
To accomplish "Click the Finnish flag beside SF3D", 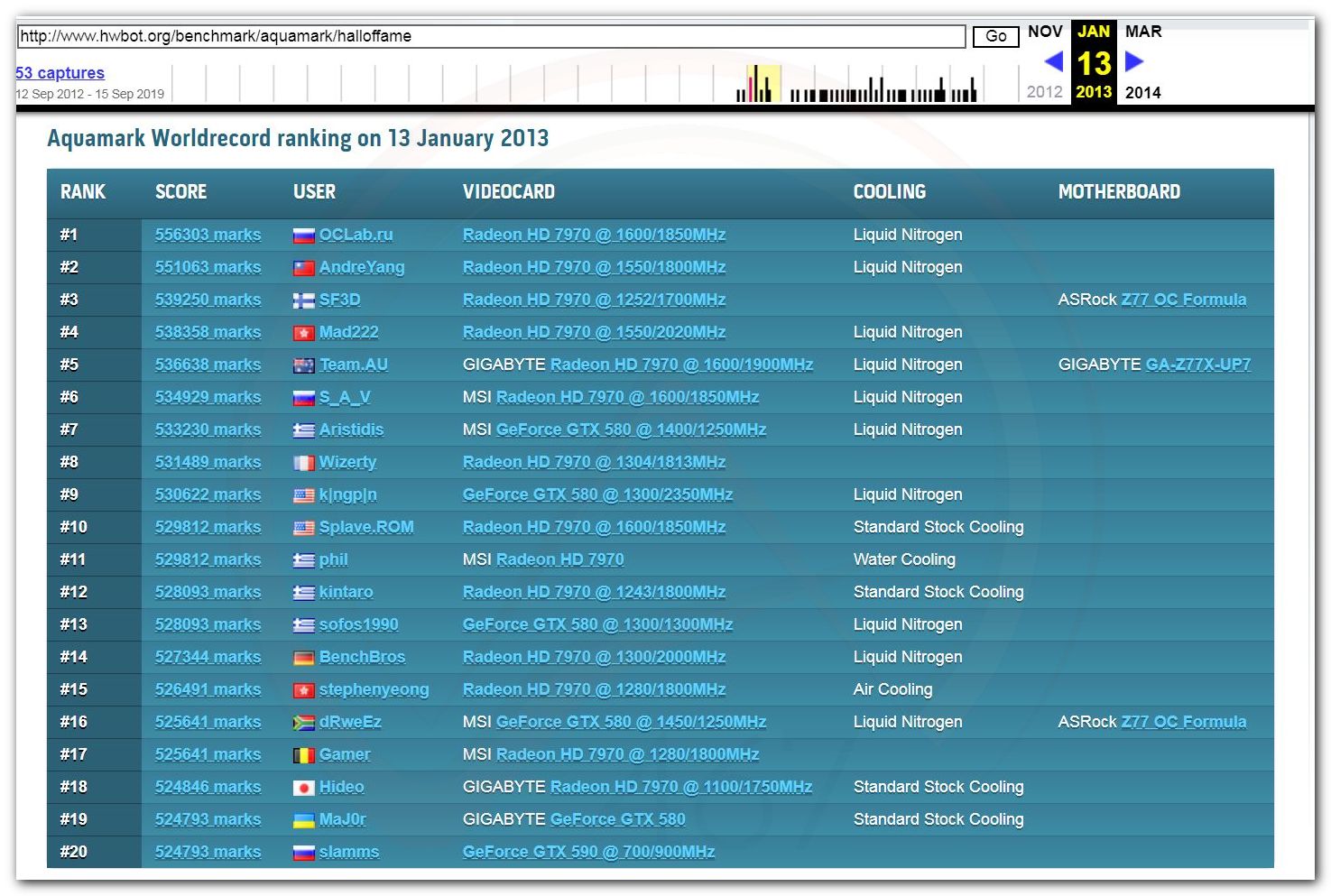I will 303,300.
